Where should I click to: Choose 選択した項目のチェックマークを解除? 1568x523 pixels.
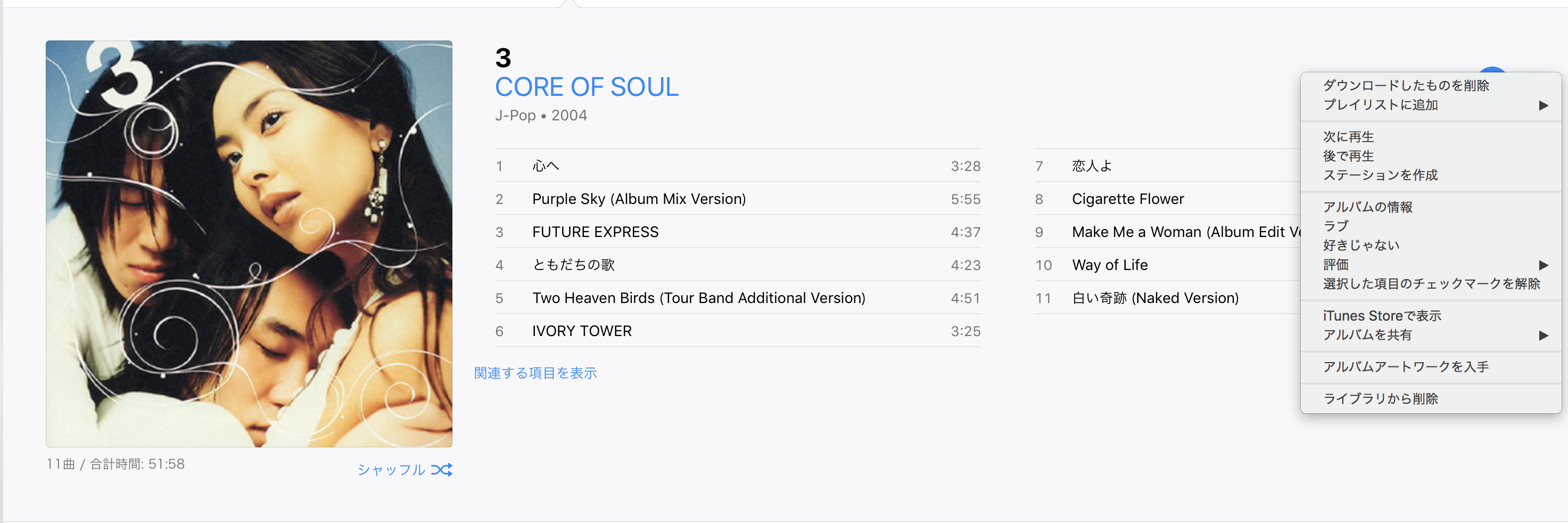pyautogui.click(x=1431, y=284)
